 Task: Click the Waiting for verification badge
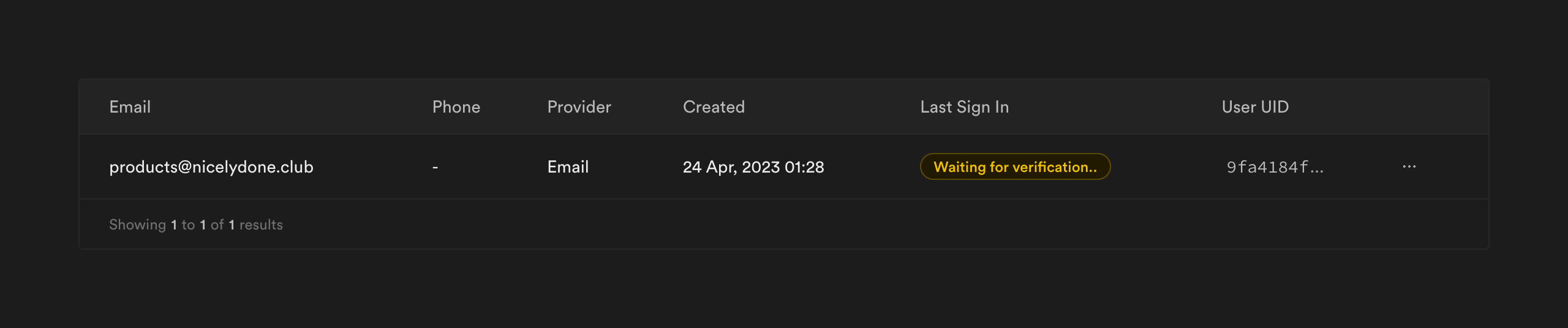click(1015, 167)
